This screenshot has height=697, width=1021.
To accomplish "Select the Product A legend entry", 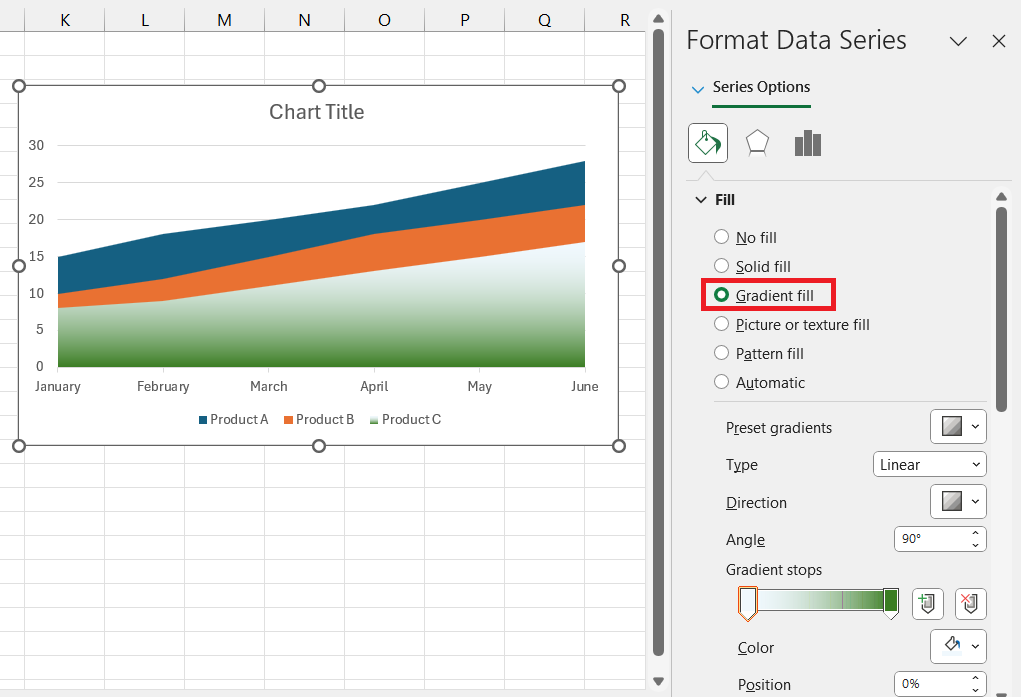I will coord(234,420).
